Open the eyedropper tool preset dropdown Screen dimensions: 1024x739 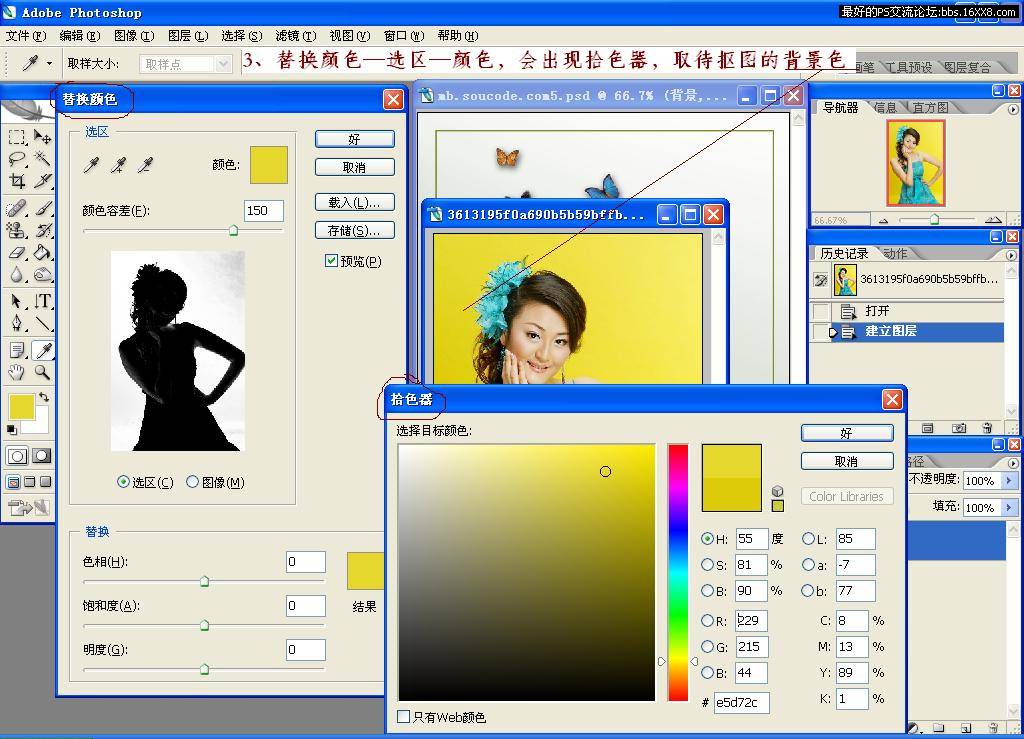coord(50,63)
